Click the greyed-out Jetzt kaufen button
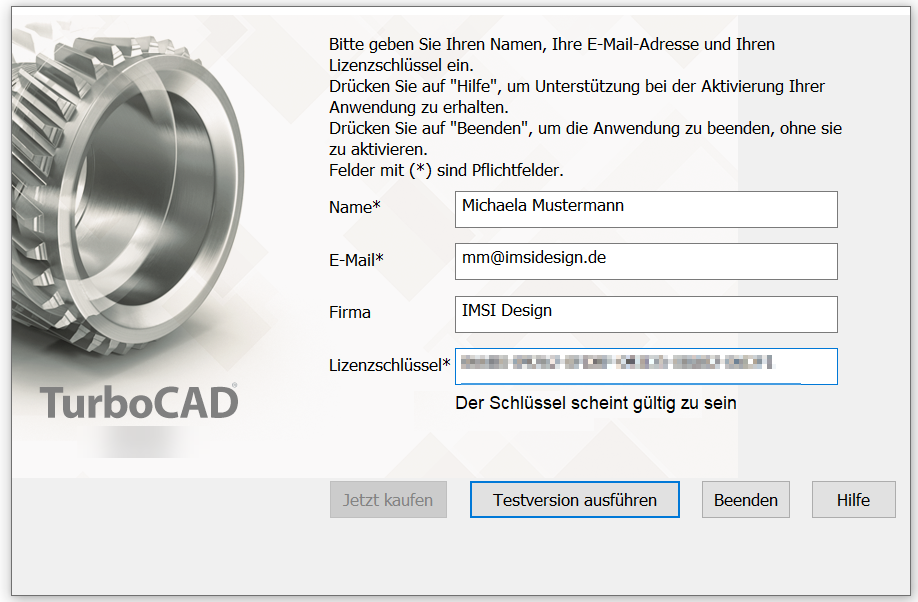The image size is (918, 602). pyautogui.click(x=388, y=500)
